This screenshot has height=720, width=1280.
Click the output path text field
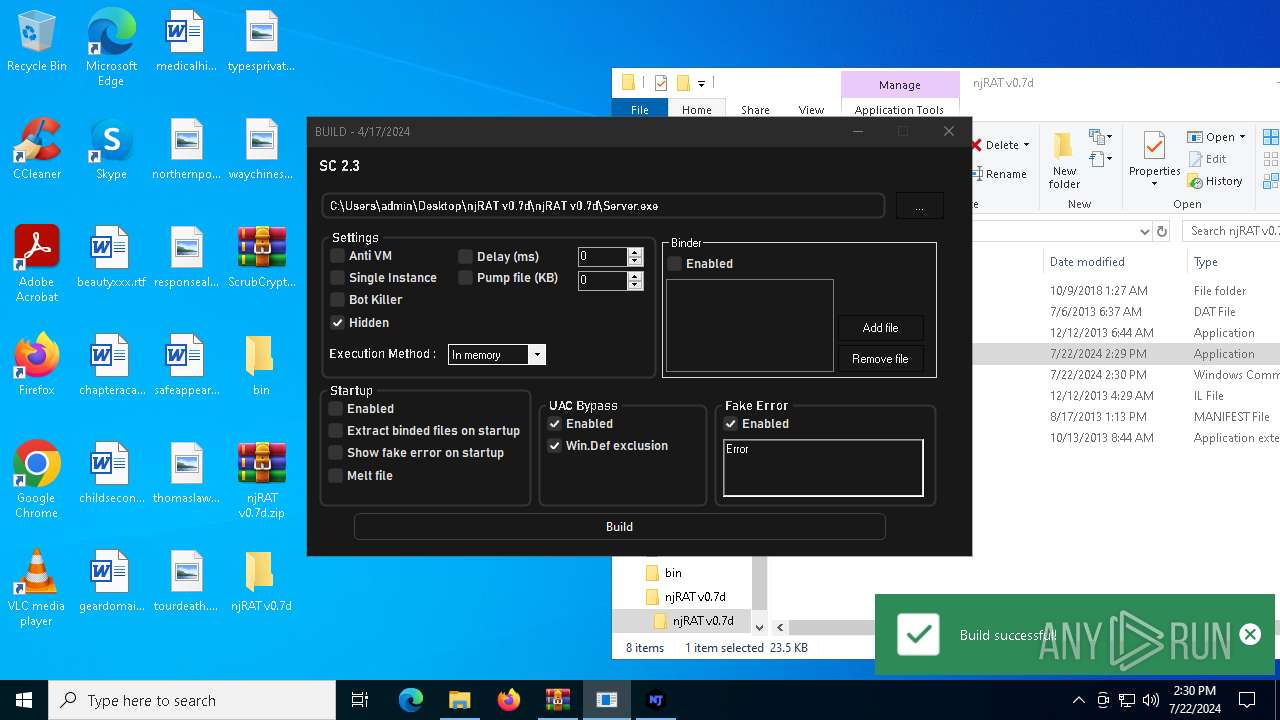tap(603, 206)
